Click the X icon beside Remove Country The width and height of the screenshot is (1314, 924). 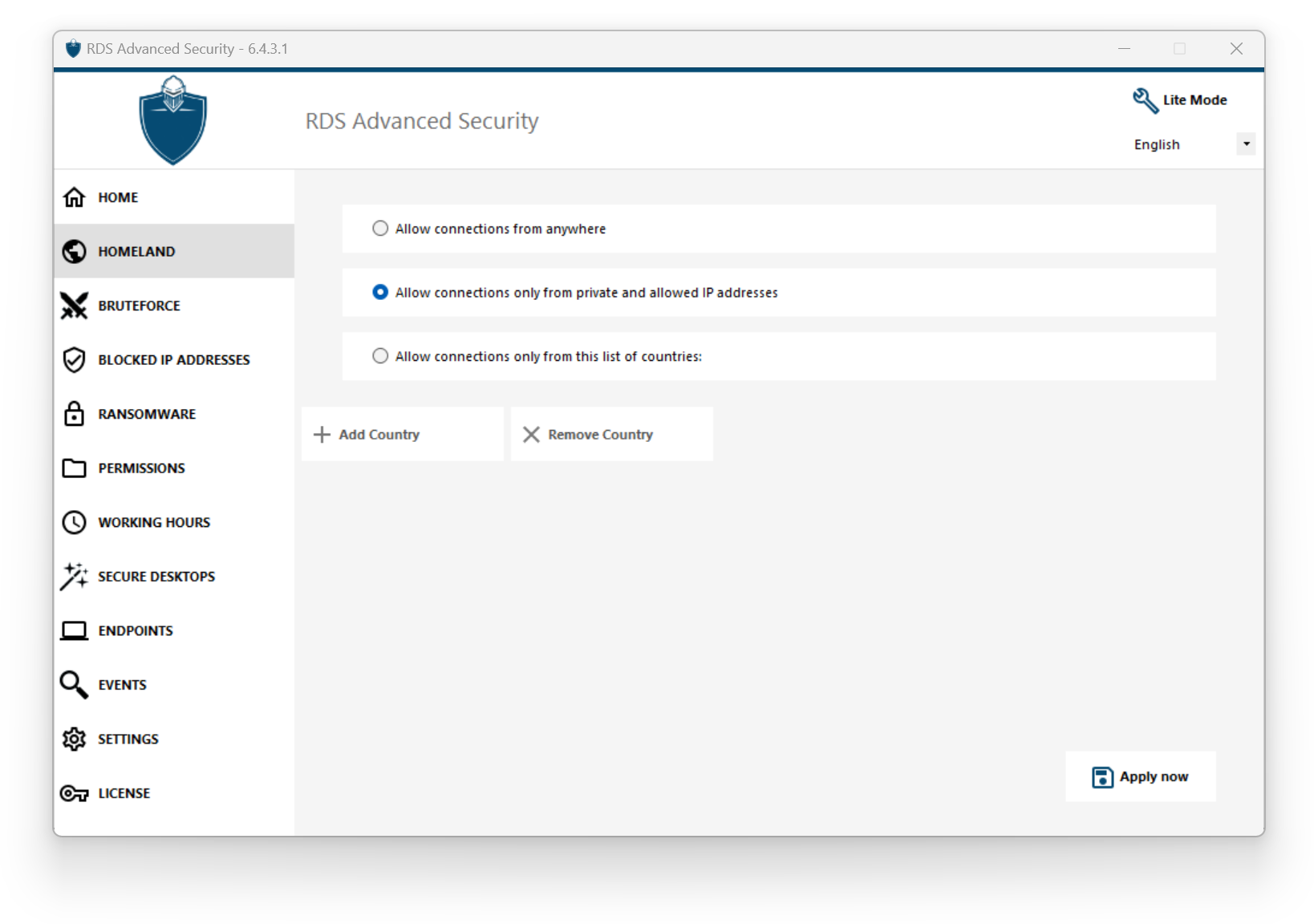pyautogui.click(x=531, y=435)
